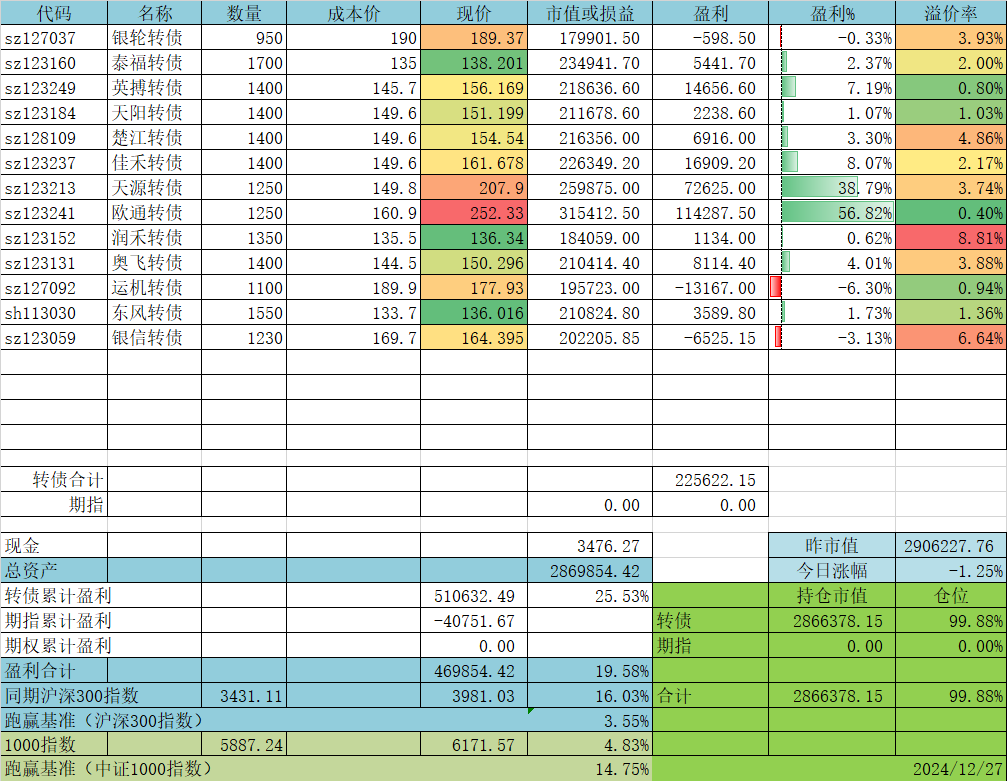Click the 仓位 header cell
This screenshot has height=781, width=1007.
[951, 596]
